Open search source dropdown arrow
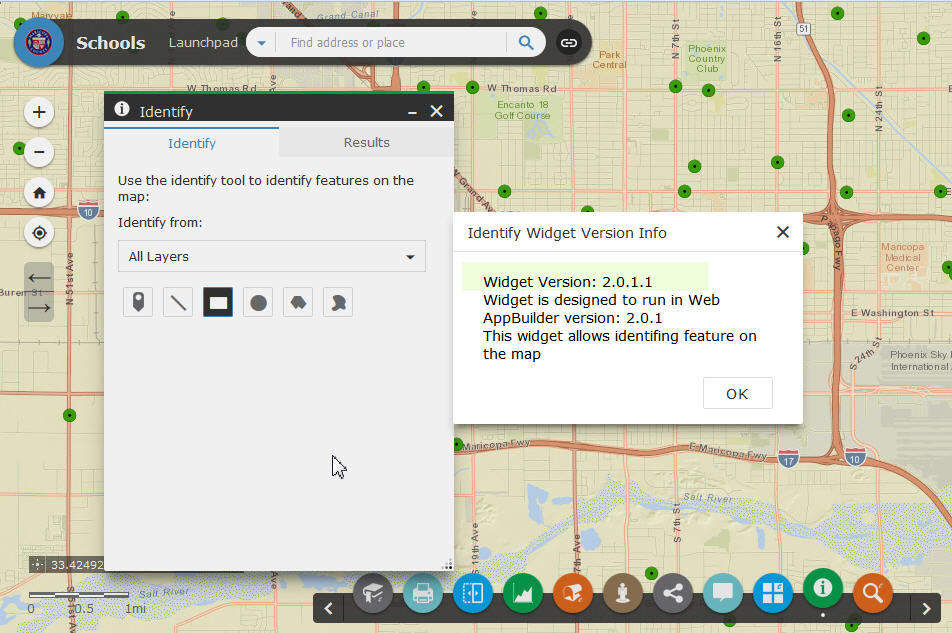Viewport: 952px width, 633px height. coord(261,42)
